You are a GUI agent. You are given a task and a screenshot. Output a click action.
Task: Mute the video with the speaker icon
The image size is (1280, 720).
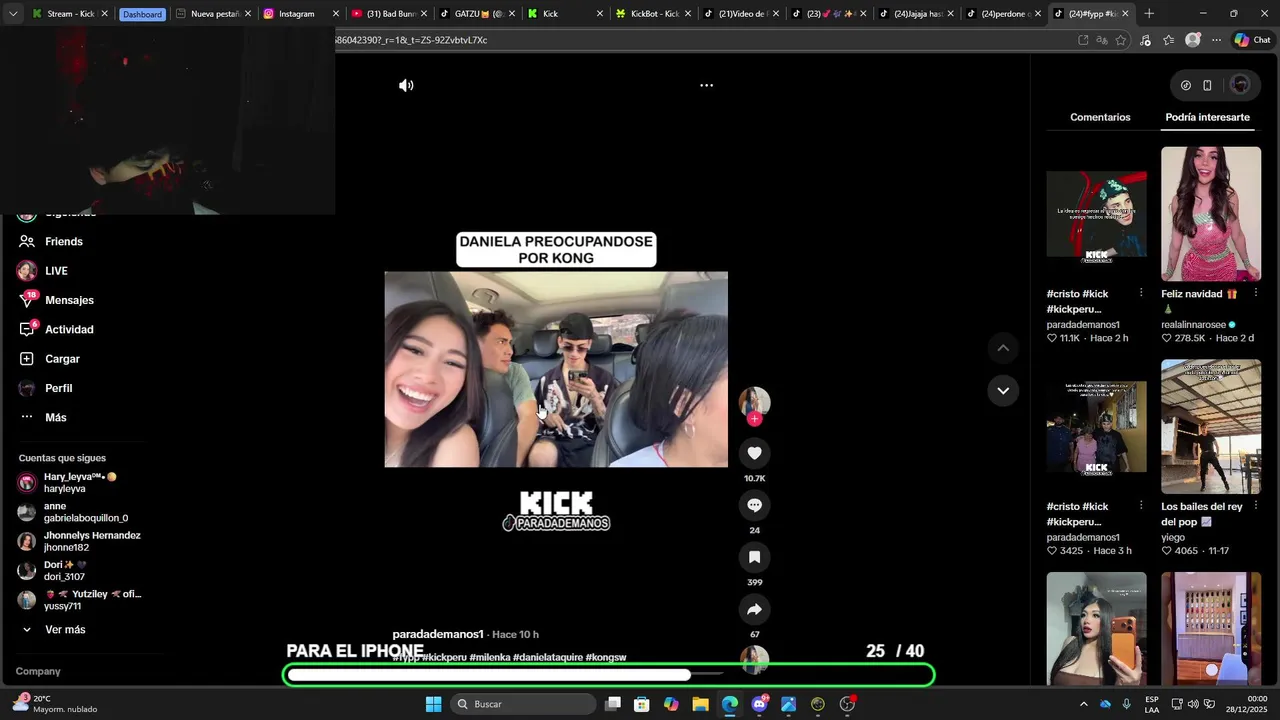[x=406, y=85]
